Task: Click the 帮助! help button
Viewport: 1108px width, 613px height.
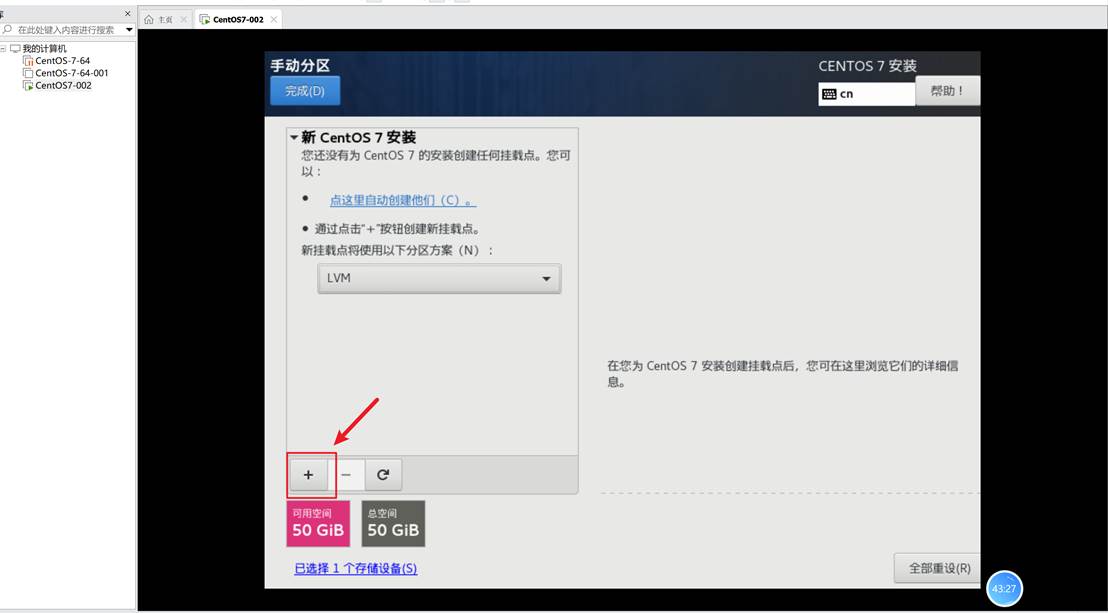Action: (948, 91)
